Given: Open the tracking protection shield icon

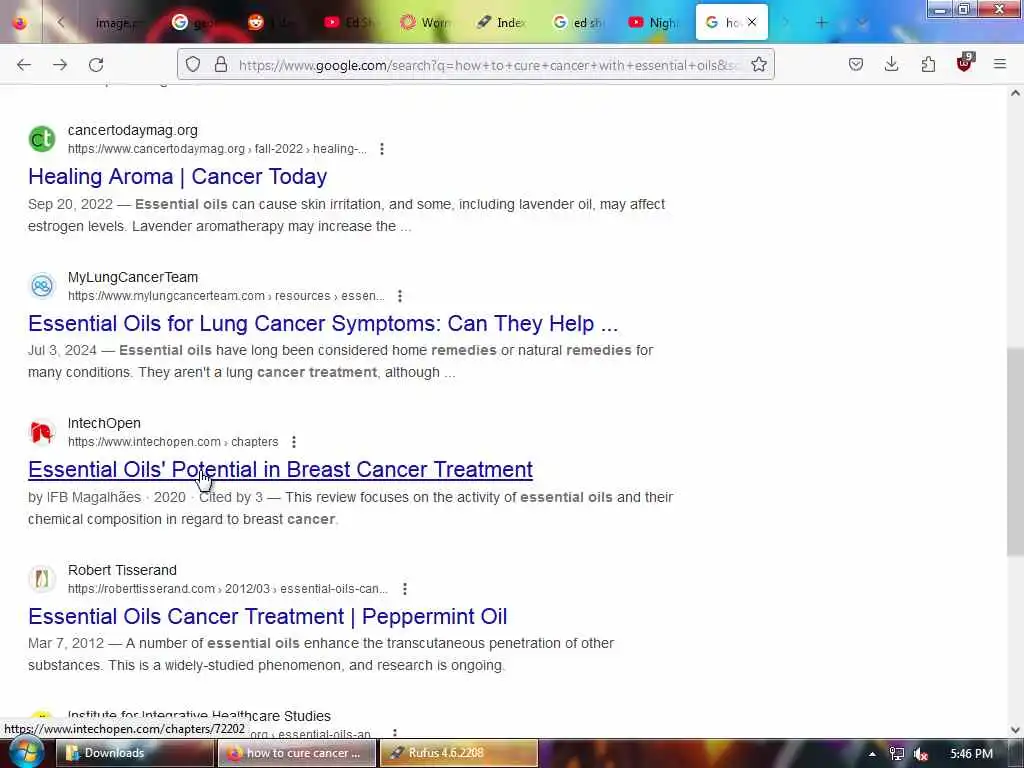Looking at the screenshot, I should (193, 65).
